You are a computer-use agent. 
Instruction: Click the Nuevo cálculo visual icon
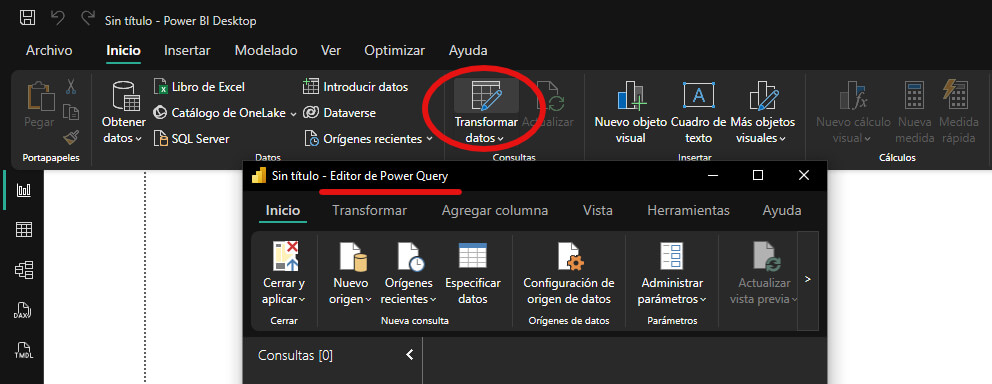coord(853,96)
